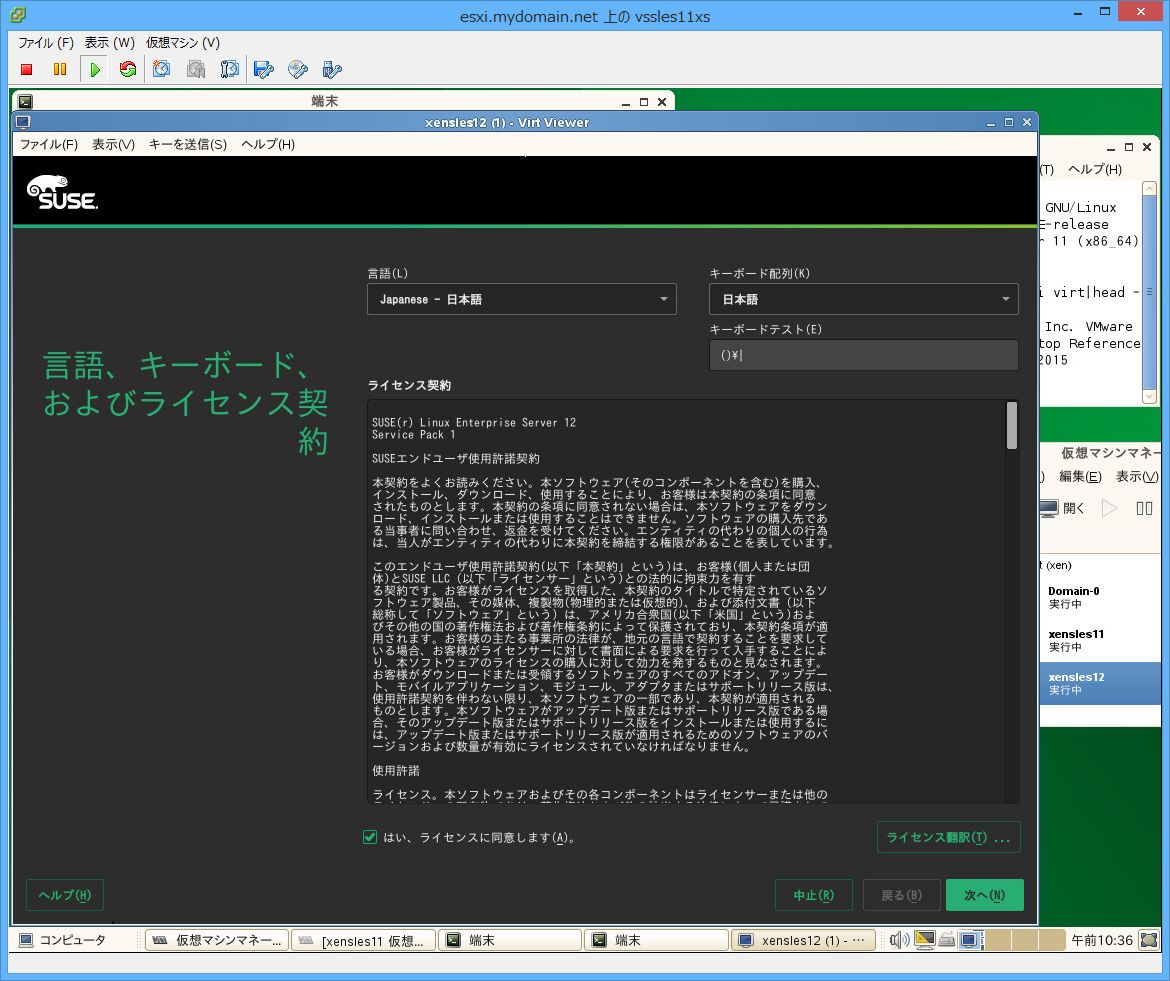Click the Abort (R) button
1170x981 pixels.
click(x=813, y=895)
